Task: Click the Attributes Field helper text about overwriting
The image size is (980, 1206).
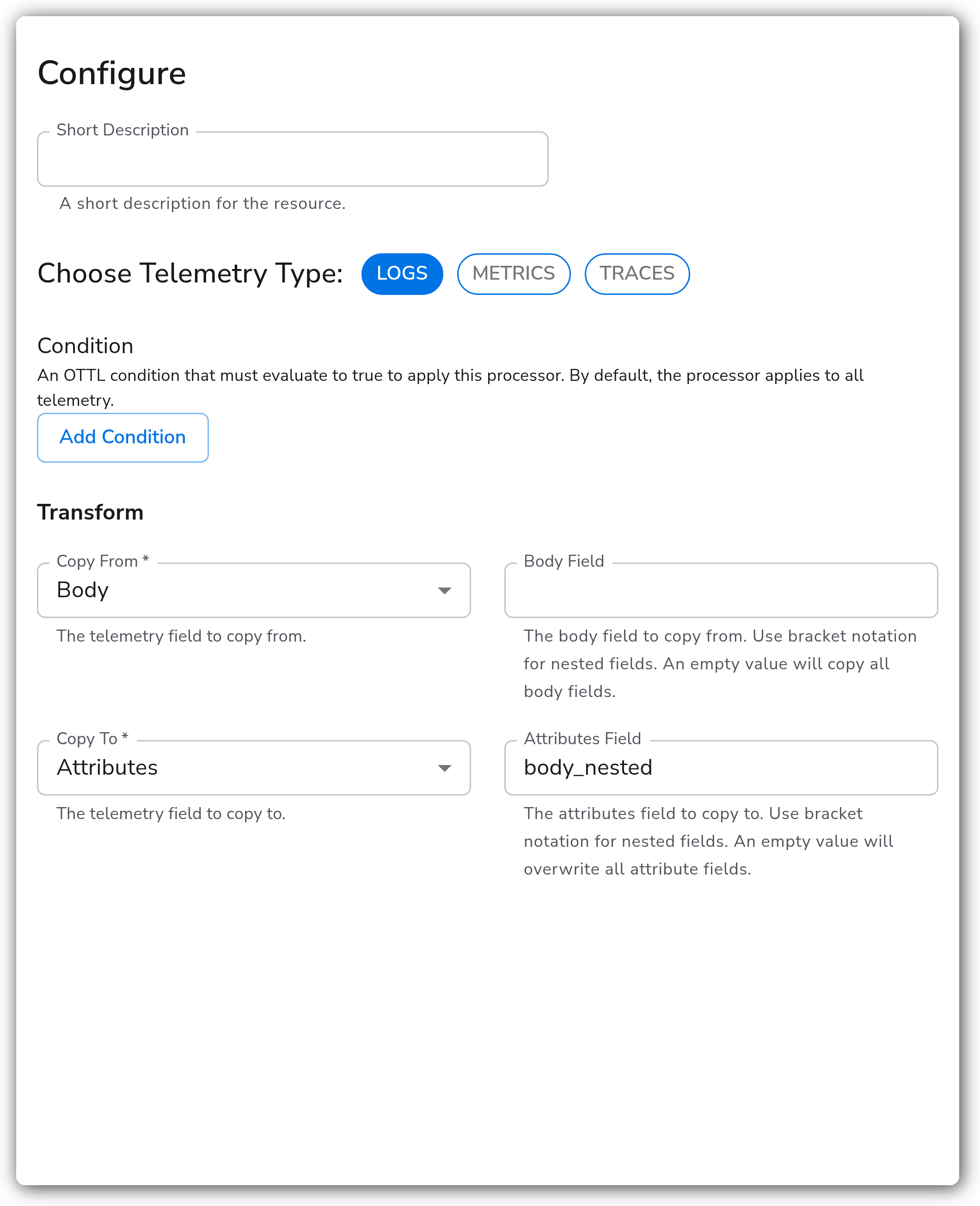Action: (x=709, y=841)
